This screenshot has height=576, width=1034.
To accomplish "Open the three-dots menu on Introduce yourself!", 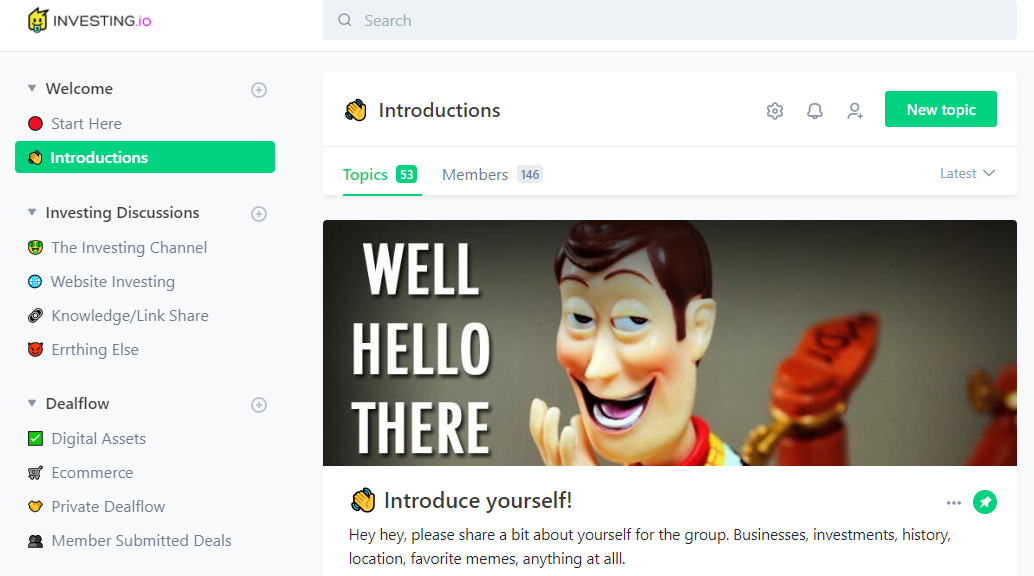I will (x=954, y=503).
